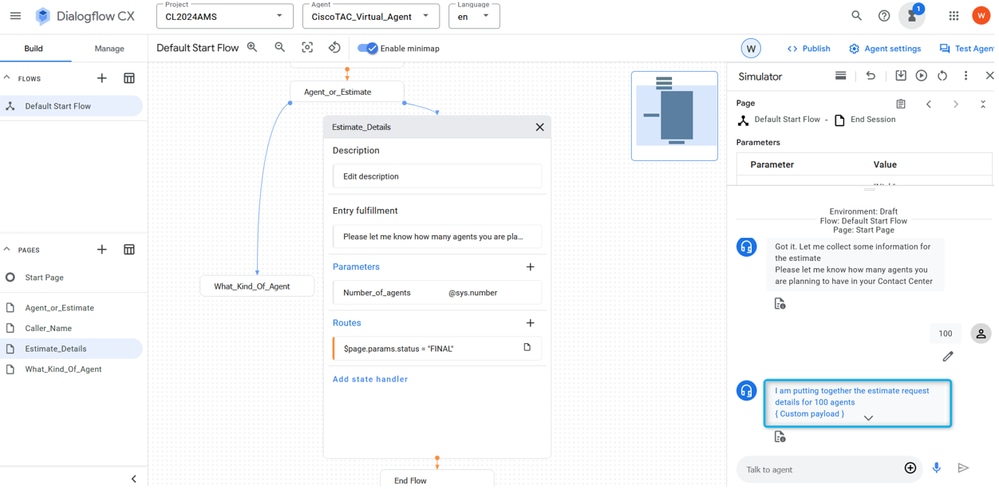Add a route in Estimate_Details panel

click(x=530, y=323)
